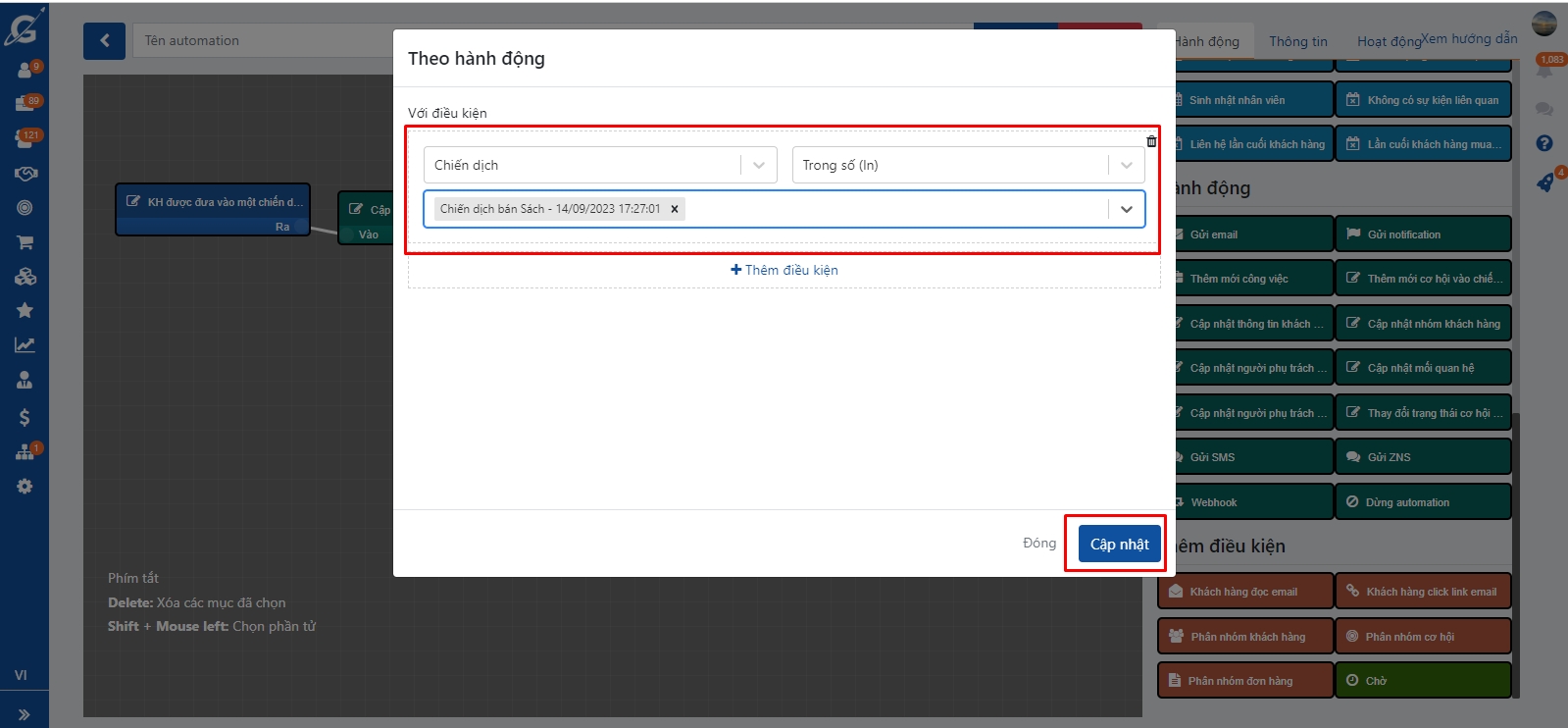Remove the 'Chiến dịch bán Sách' tag

(675, 209)
